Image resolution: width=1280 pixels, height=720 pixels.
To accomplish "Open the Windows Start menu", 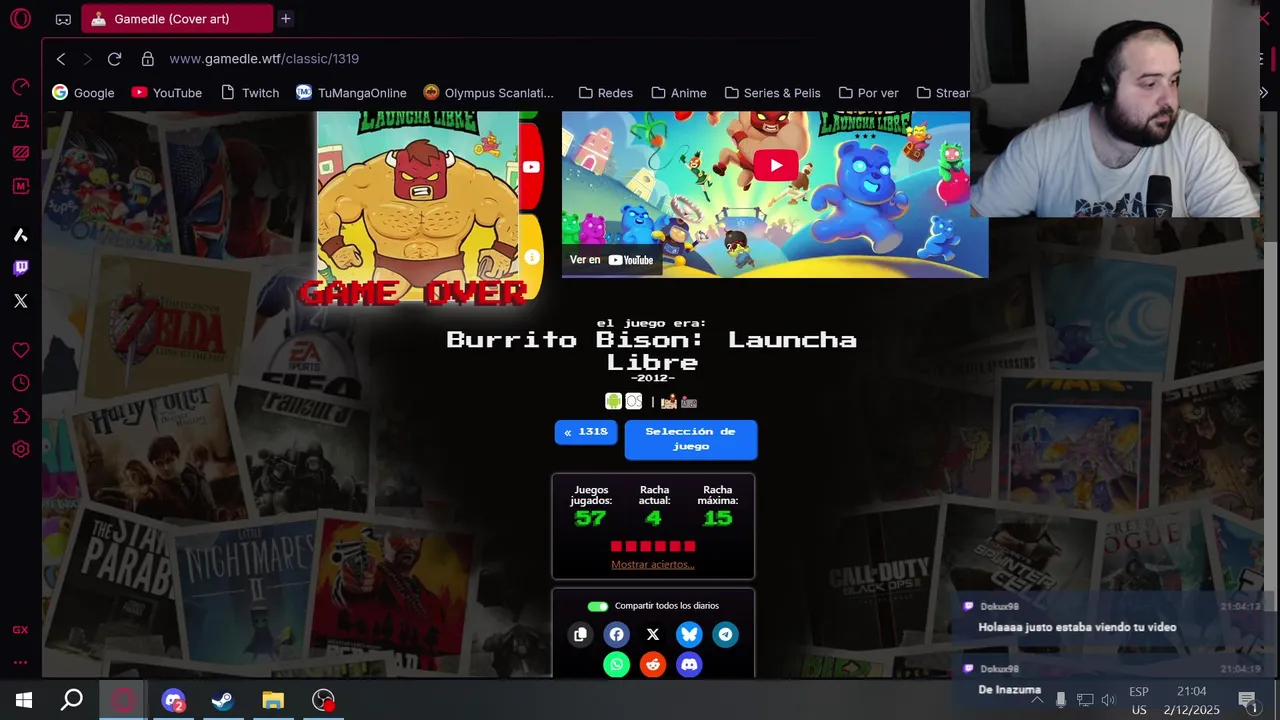I will [x=24, y=700].
